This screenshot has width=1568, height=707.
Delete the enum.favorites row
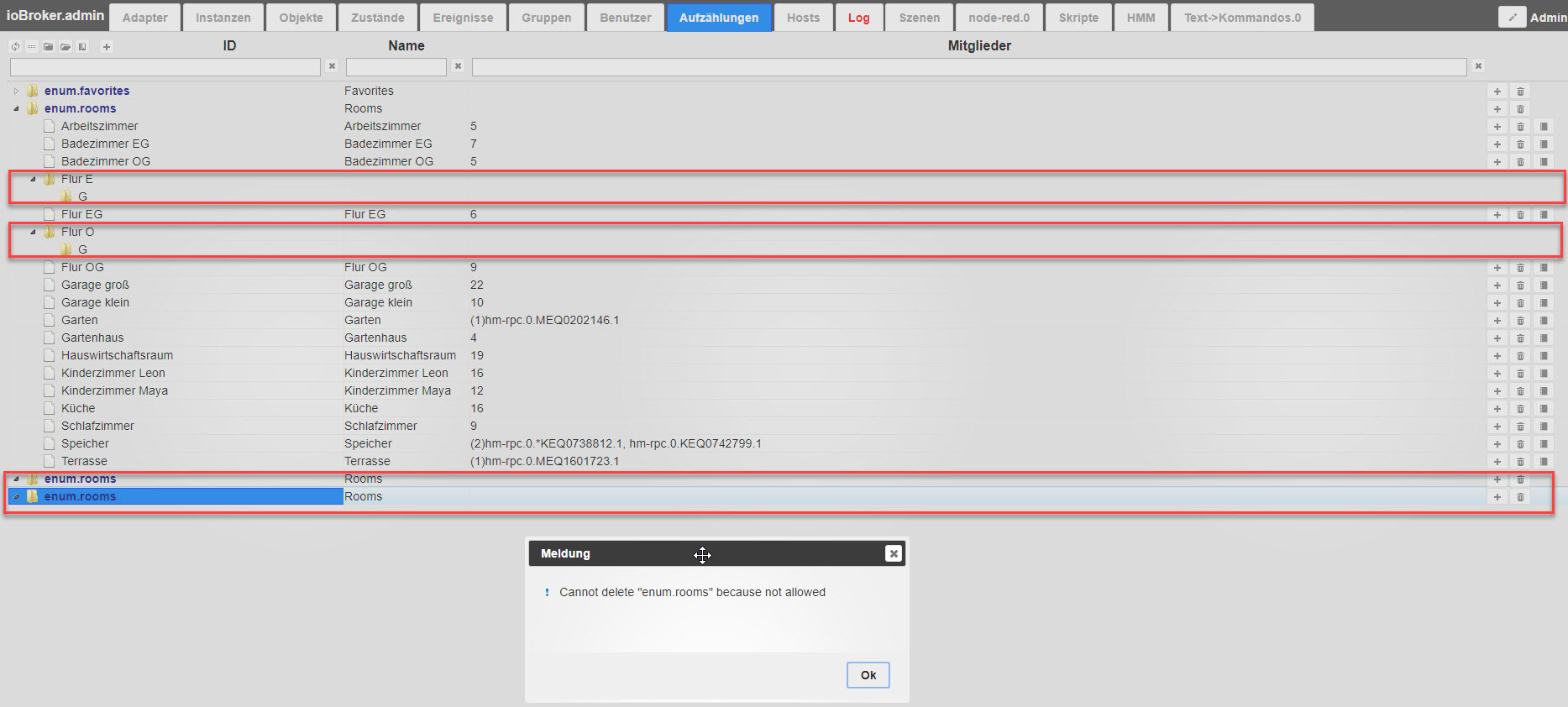(1520, 92)
